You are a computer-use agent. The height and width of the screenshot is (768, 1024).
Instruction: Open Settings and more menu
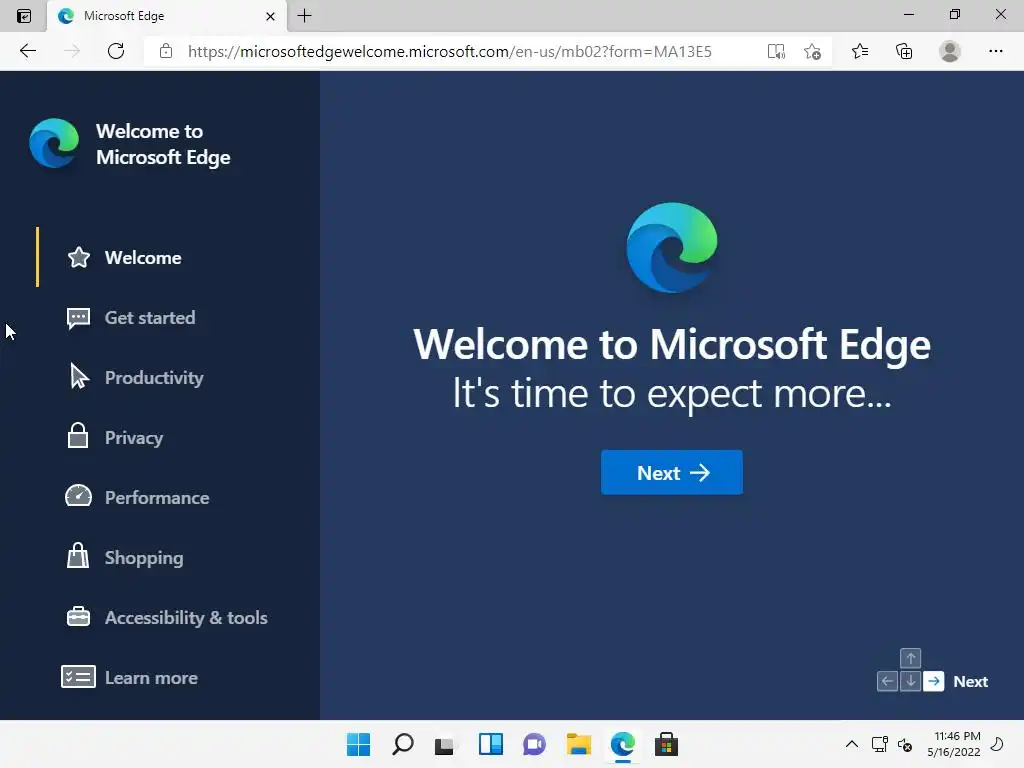click(995, 51)
